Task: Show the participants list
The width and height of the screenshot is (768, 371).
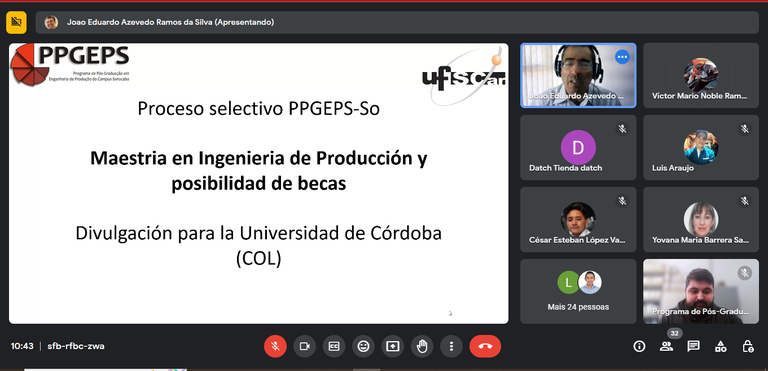Action: pos(666,346)
